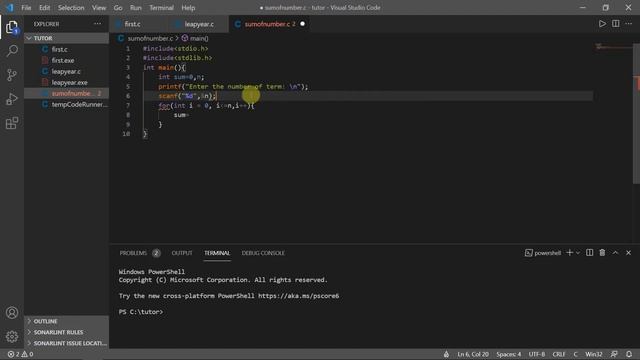
Task: Click the powershell terminal label
Action: pyautogui.click(x=543, y=253)
